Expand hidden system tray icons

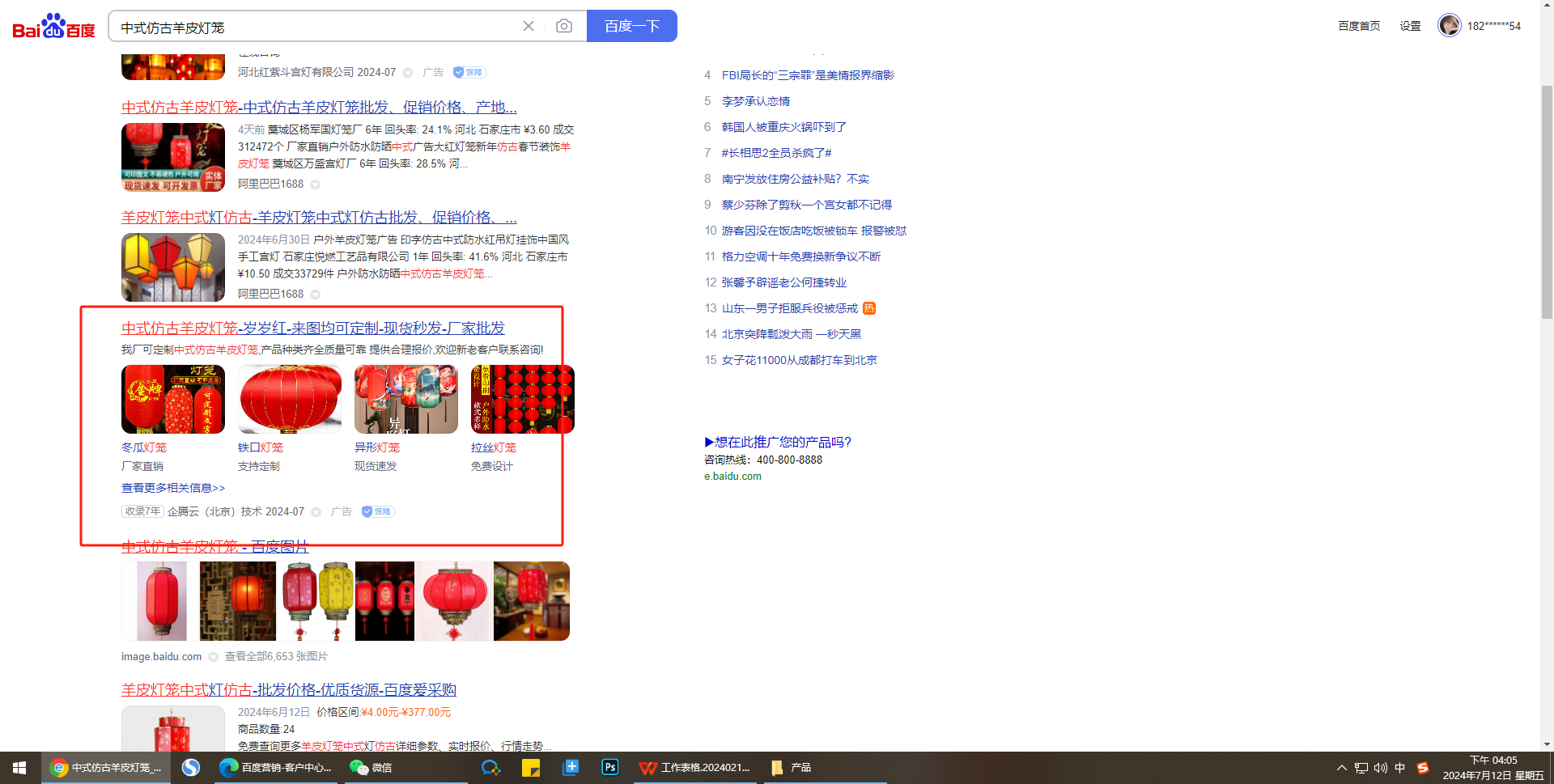coord(1342,768)
